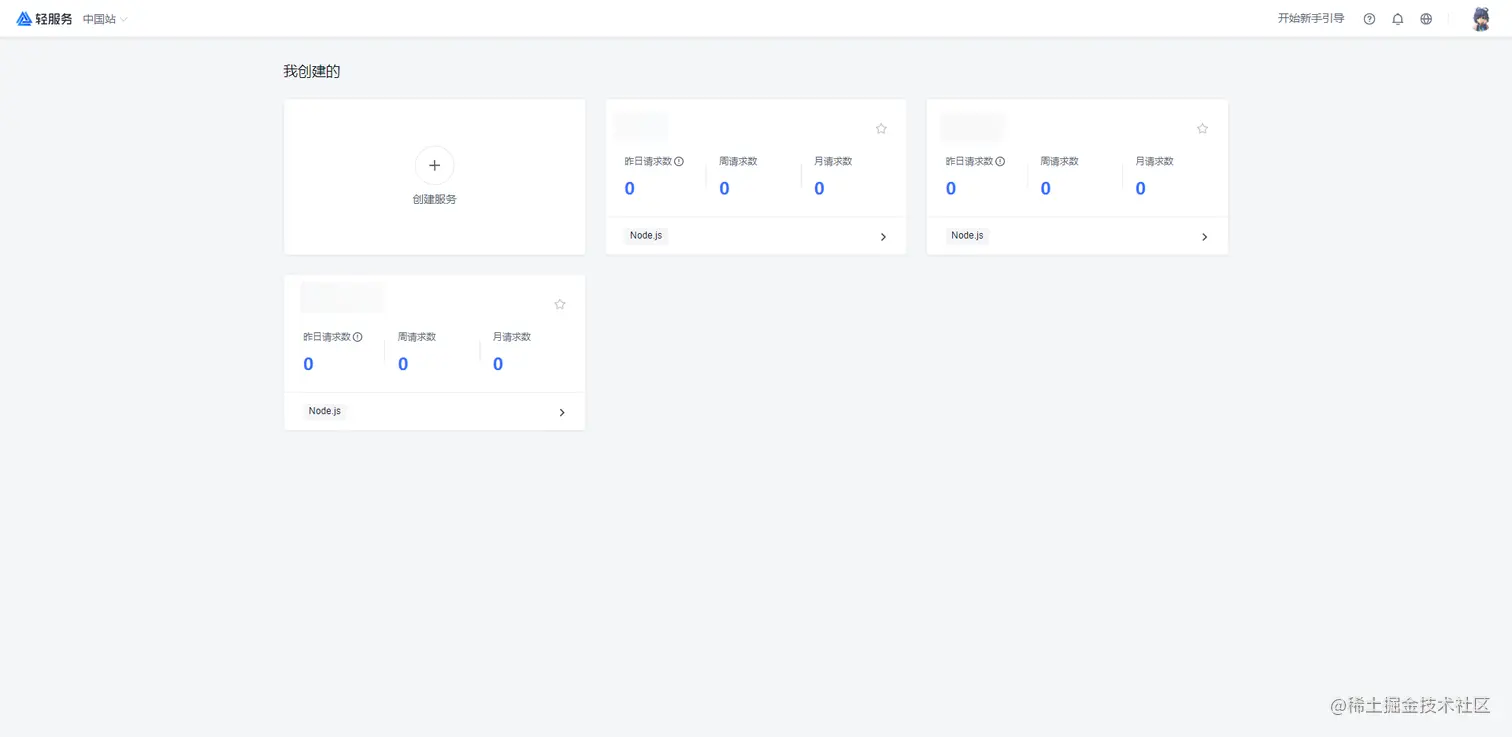The image size is (1512, 737).
Task: Click the Node.js tag on the card below 创建服务
Action: pyautogui.click(x=325, y=411)
